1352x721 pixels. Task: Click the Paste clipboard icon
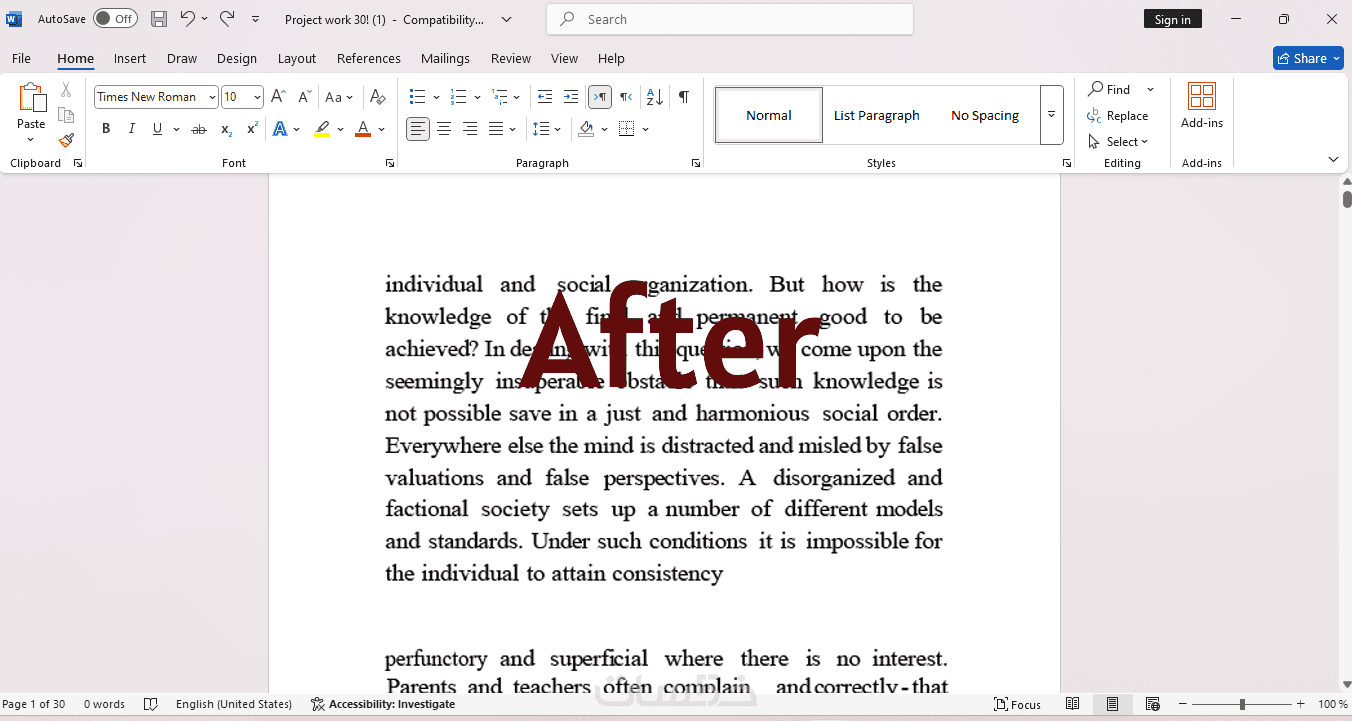coord(32,98)
